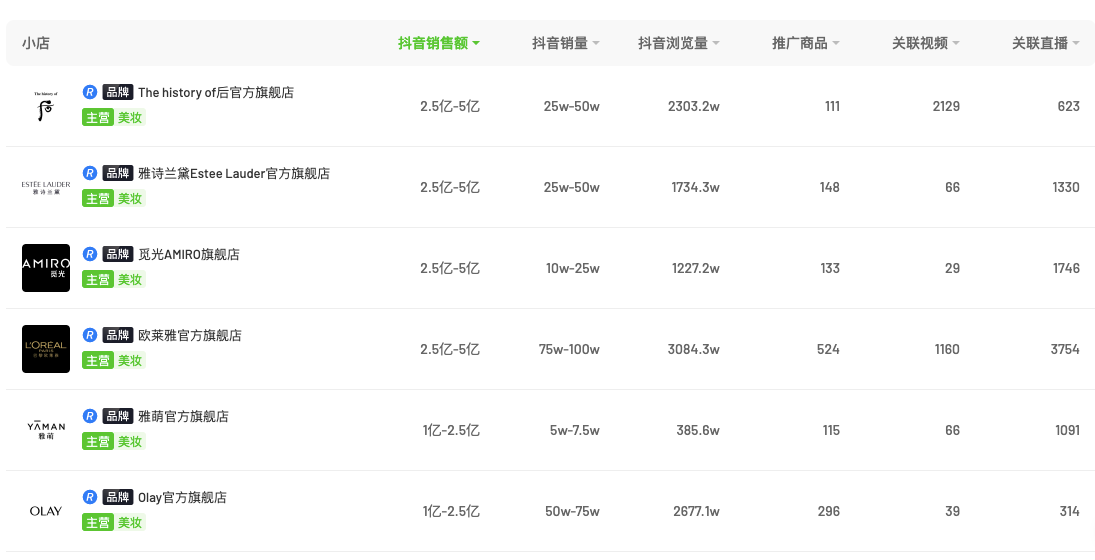Click The history of后 store logo
Image resolution: width=1095 pixels, height=560 pixels.
[x=46, y=106]
